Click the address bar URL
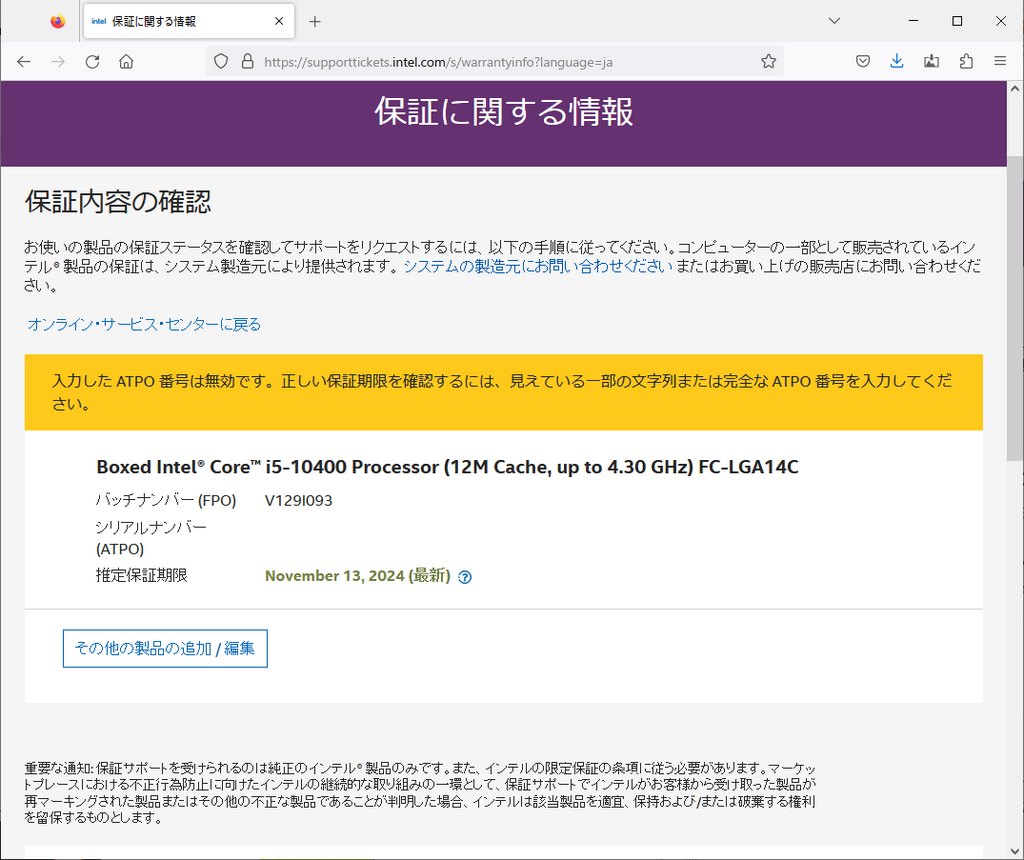This screenshot has width=1024, height=860. (438, 63)
